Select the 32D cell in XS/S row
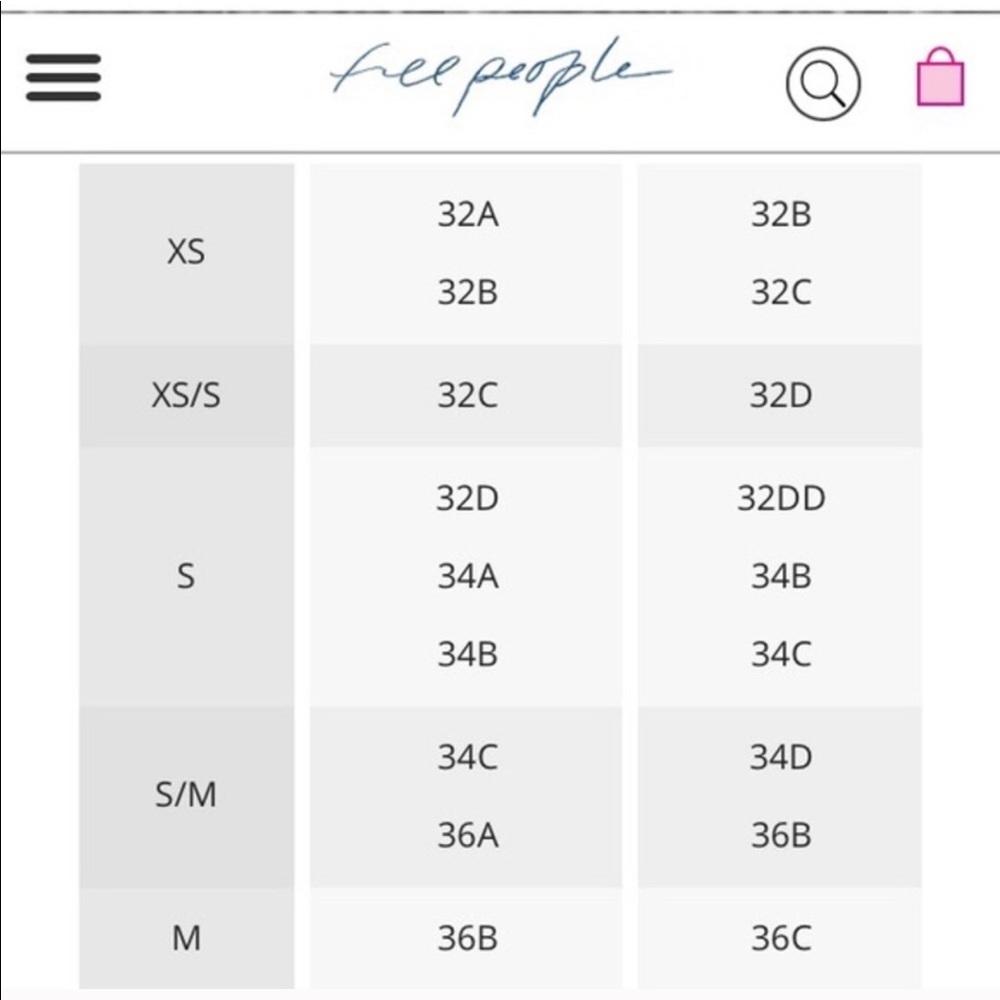 (781, 396)
